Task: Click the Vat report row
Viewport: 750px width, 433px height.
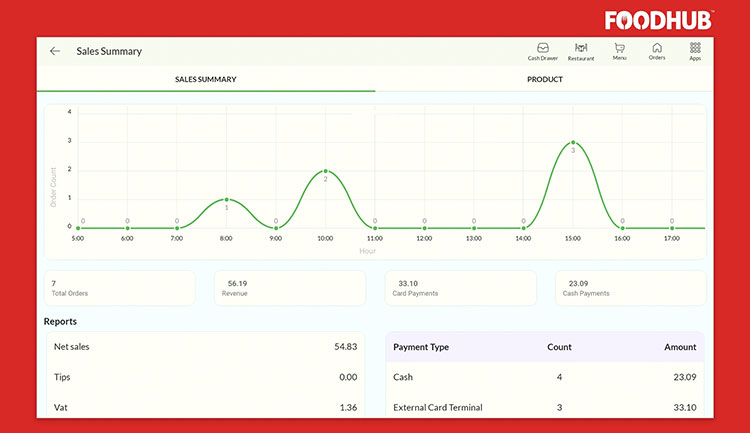Action: pyautogui.click(x=205, y=407)
